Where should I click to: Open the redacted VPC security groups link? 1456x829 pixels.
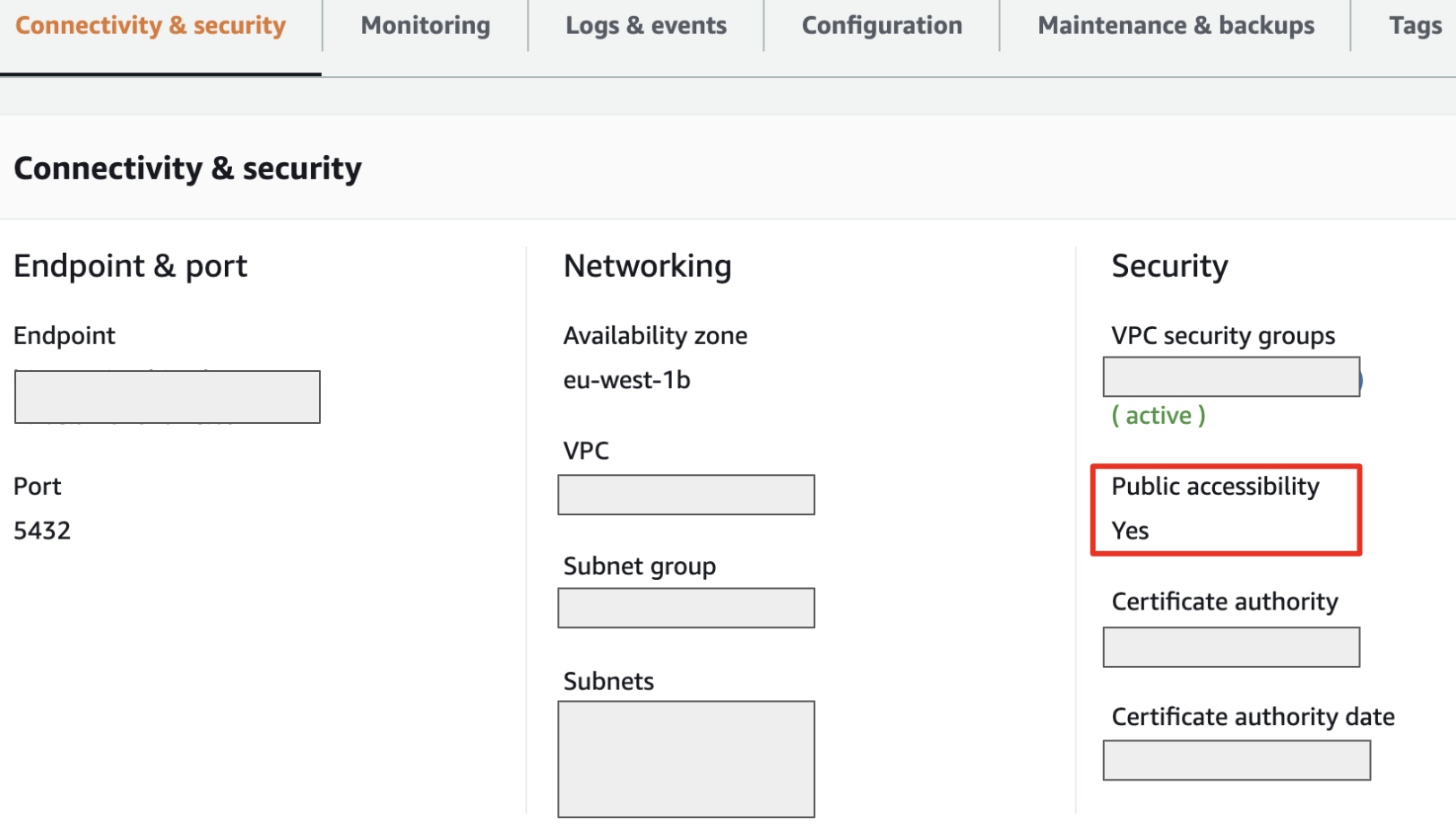(x=1231, y=377)
